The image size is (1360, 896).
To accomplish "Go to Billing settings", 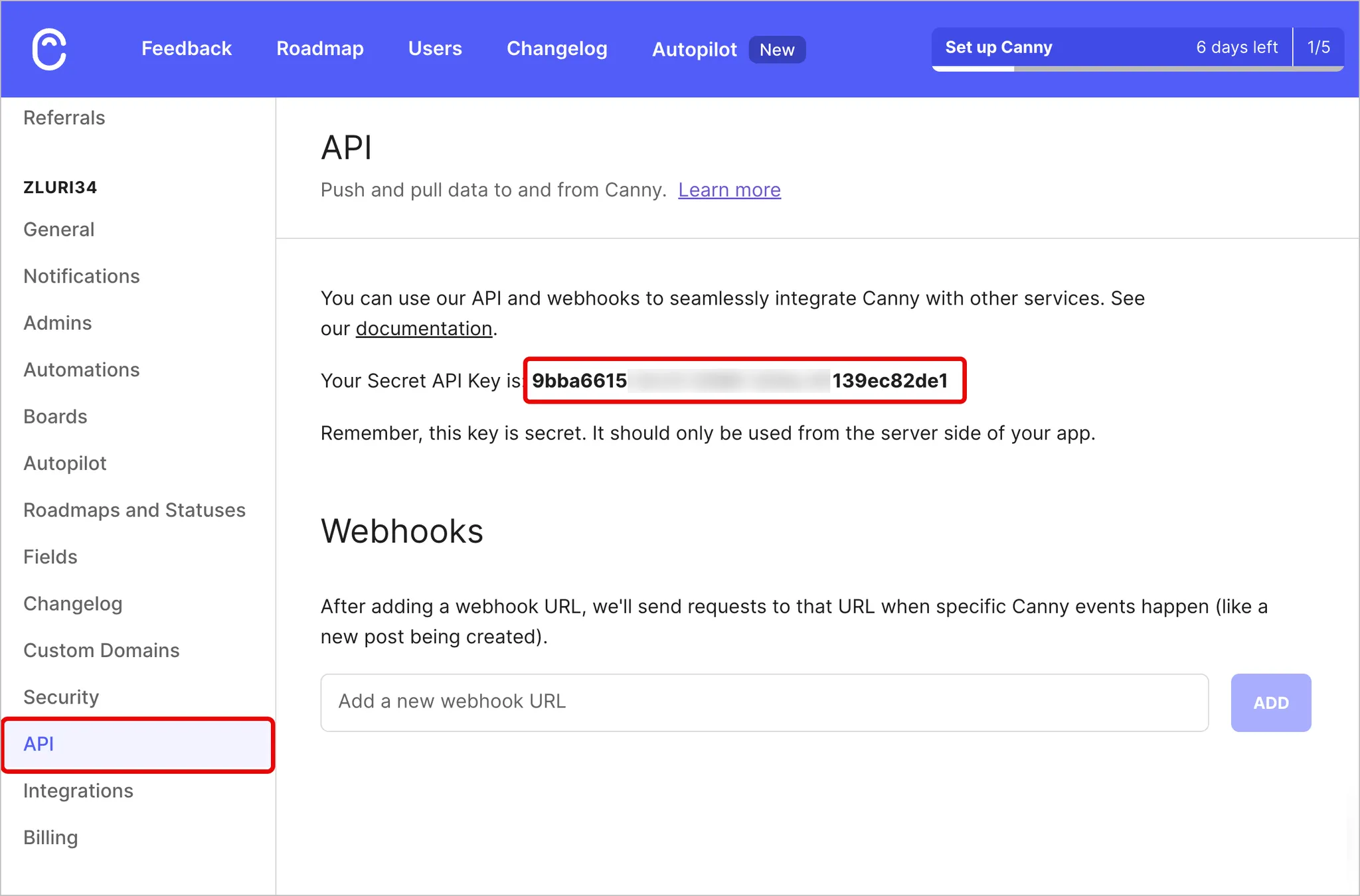I will [x=50, y=838].
